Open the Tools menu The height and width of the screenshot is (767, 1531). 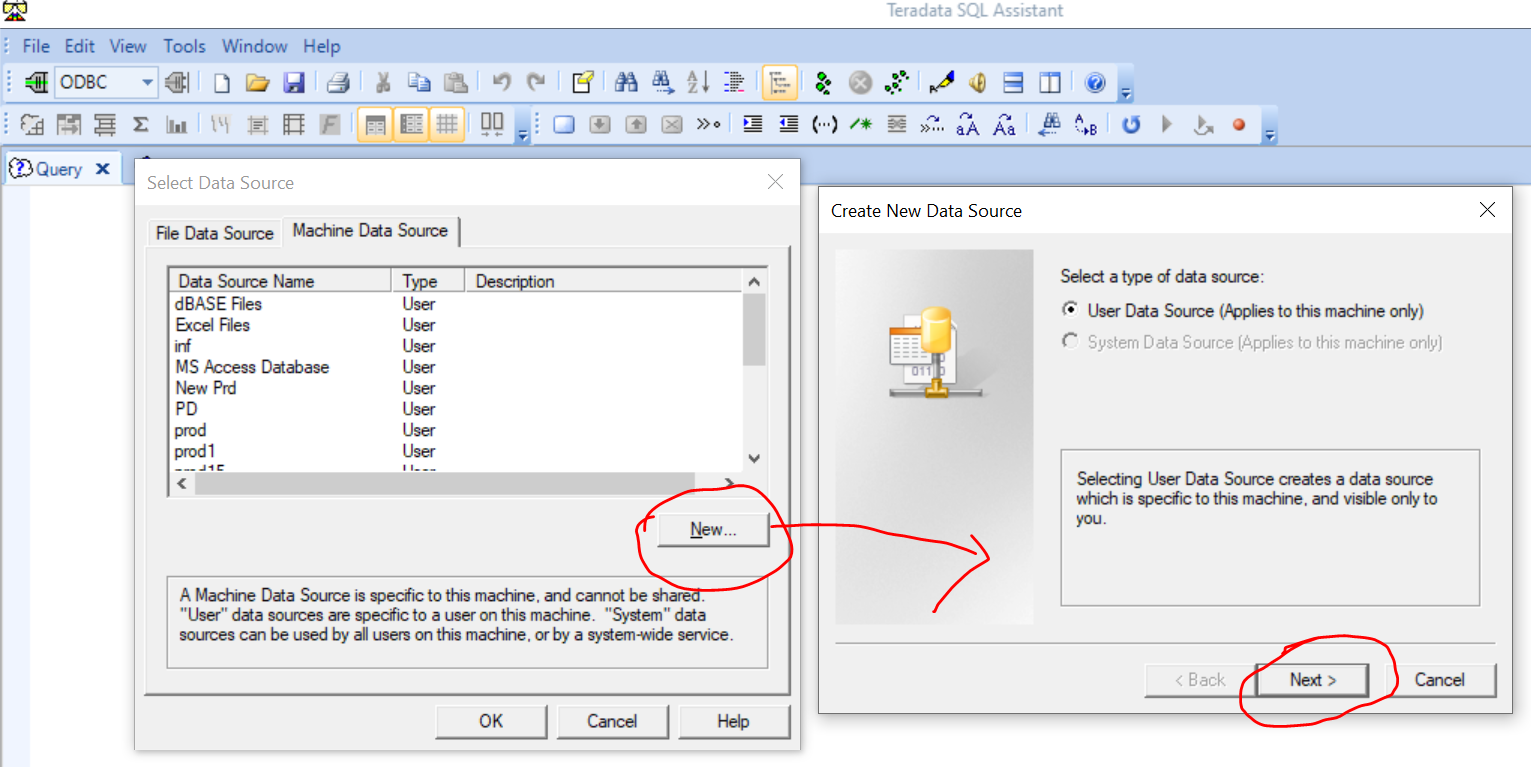tap(184, 46)
